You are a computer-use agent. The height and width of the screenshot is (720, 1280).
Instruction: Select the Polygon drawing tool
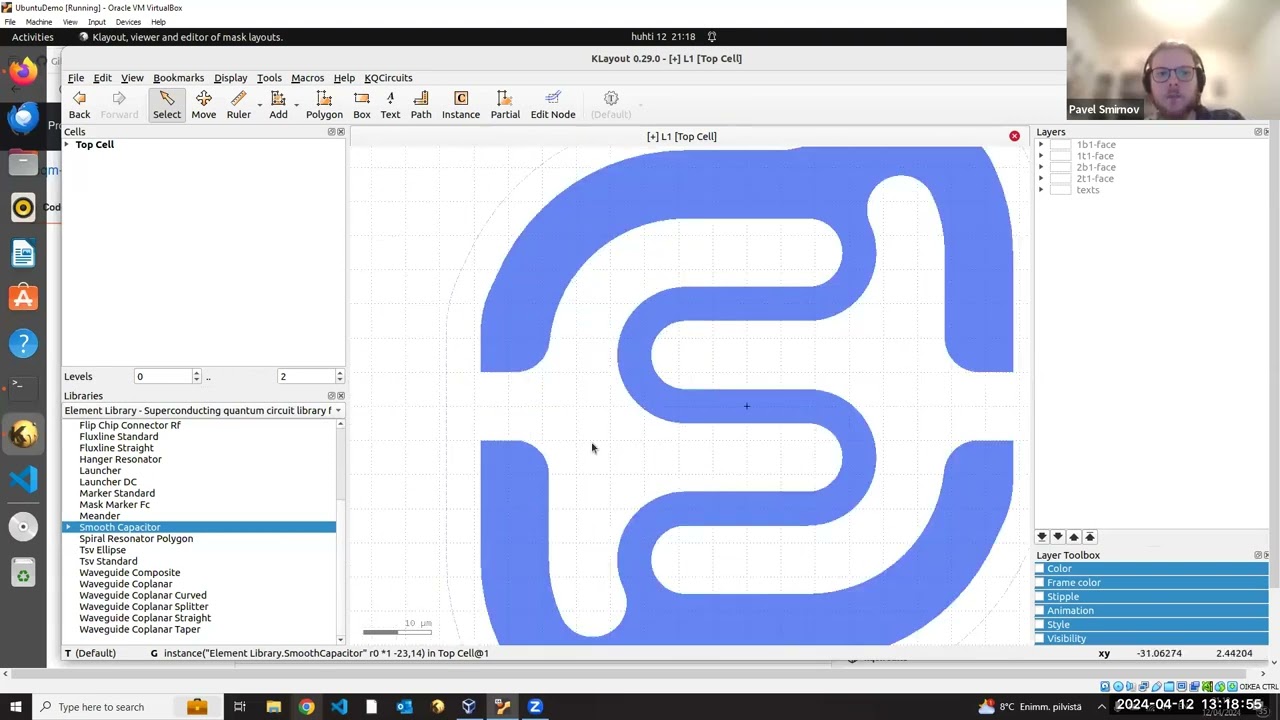(324, 104)
